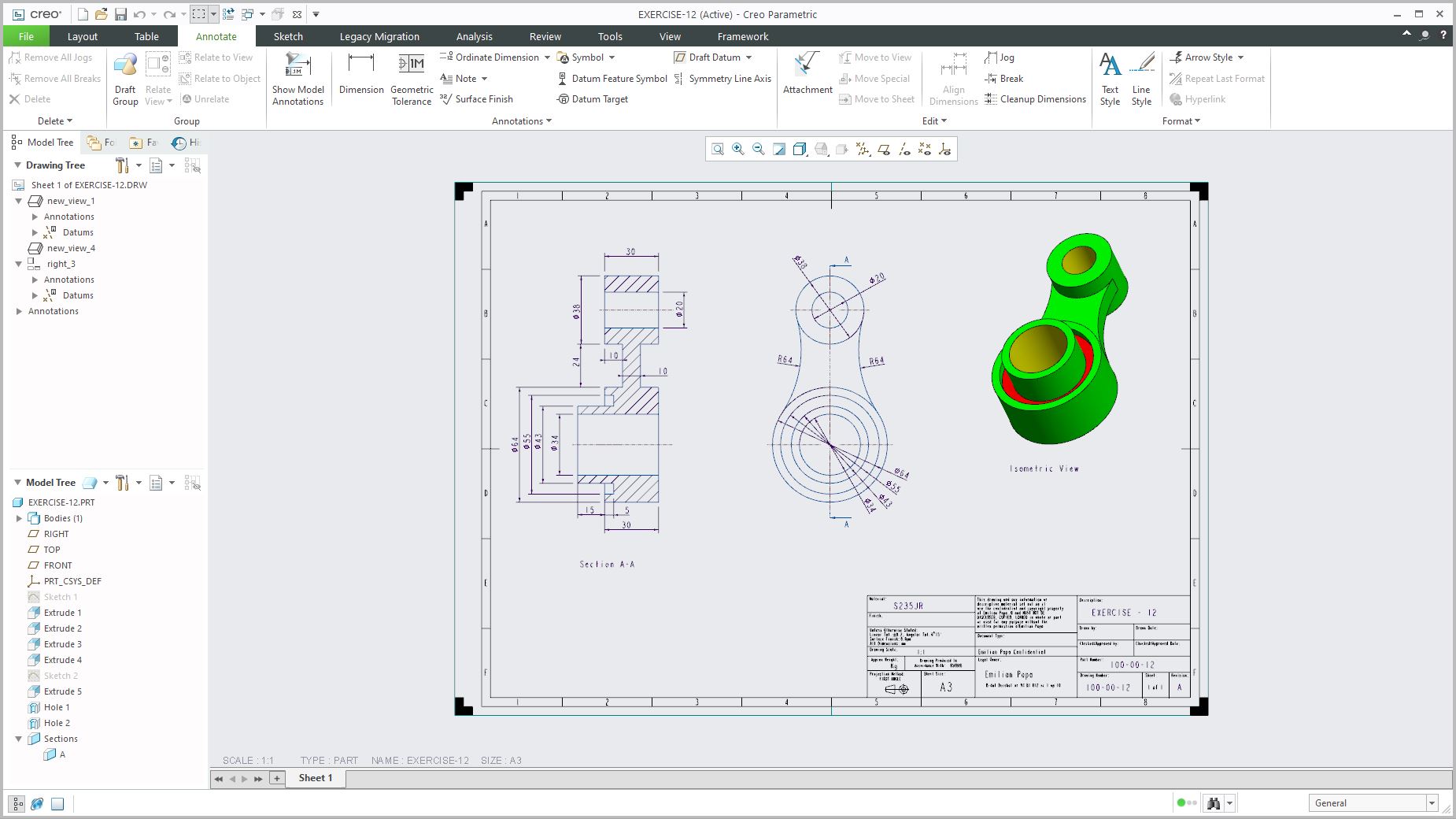Close window using the X icon in quick access
The width and height of the screenshot is (1456, 819).
(297, 14)
